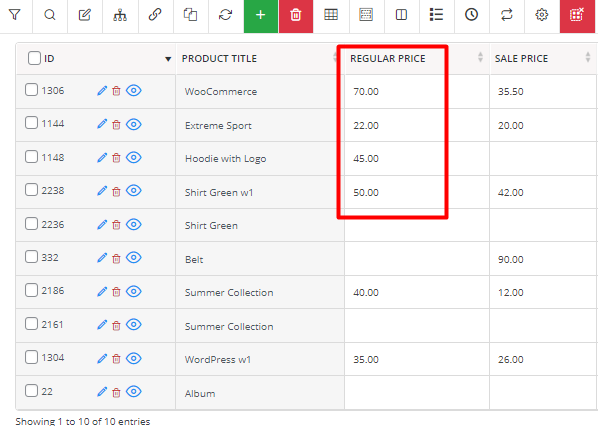The height and width of the screenshot is (426, 598).
Task: Delete Shirt Green w1 using row trash icon
Action: [x=116, y=191]
